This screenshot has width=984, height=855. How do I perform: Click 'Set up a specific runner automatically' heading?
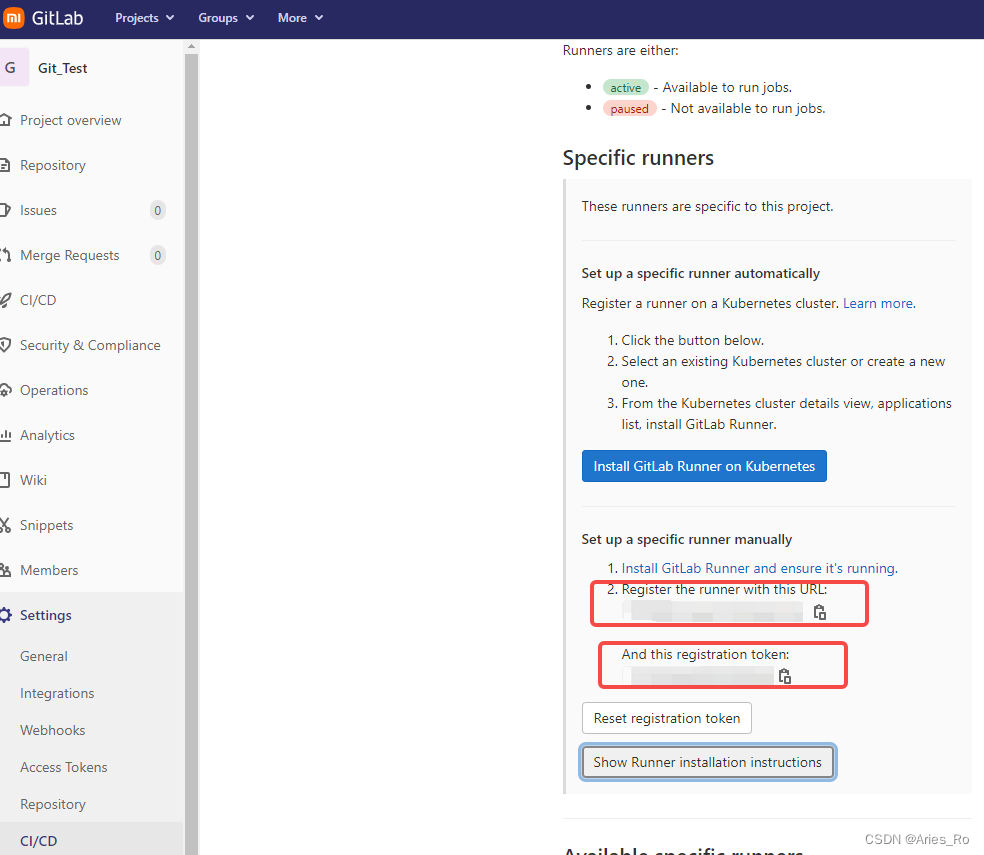[x=700, y=274]
